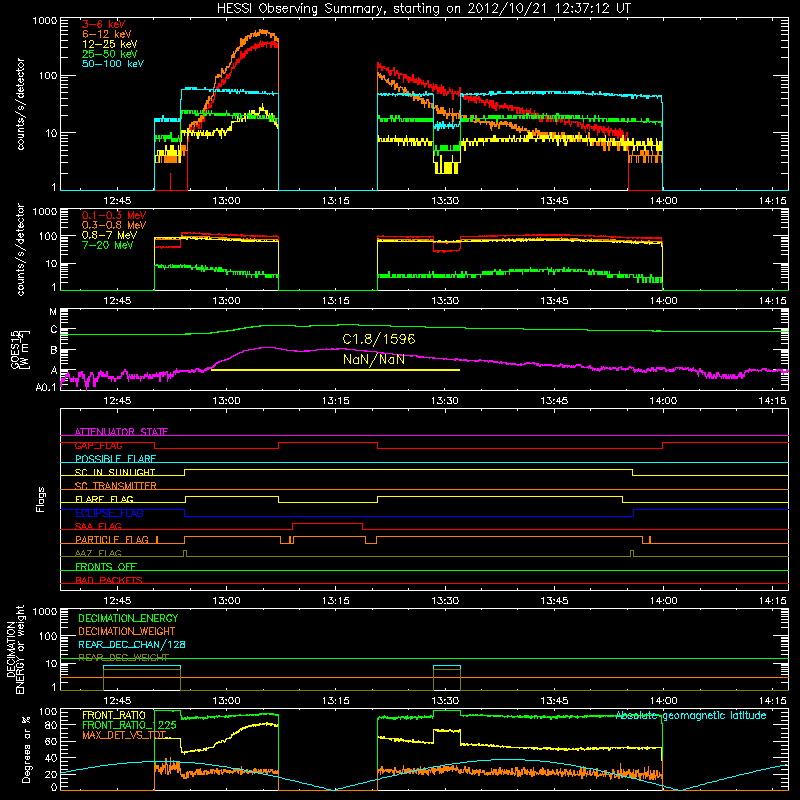Click the FRONT_RATIO_1225 legend label
The image size is (800, 800).
tap(129, 725)
